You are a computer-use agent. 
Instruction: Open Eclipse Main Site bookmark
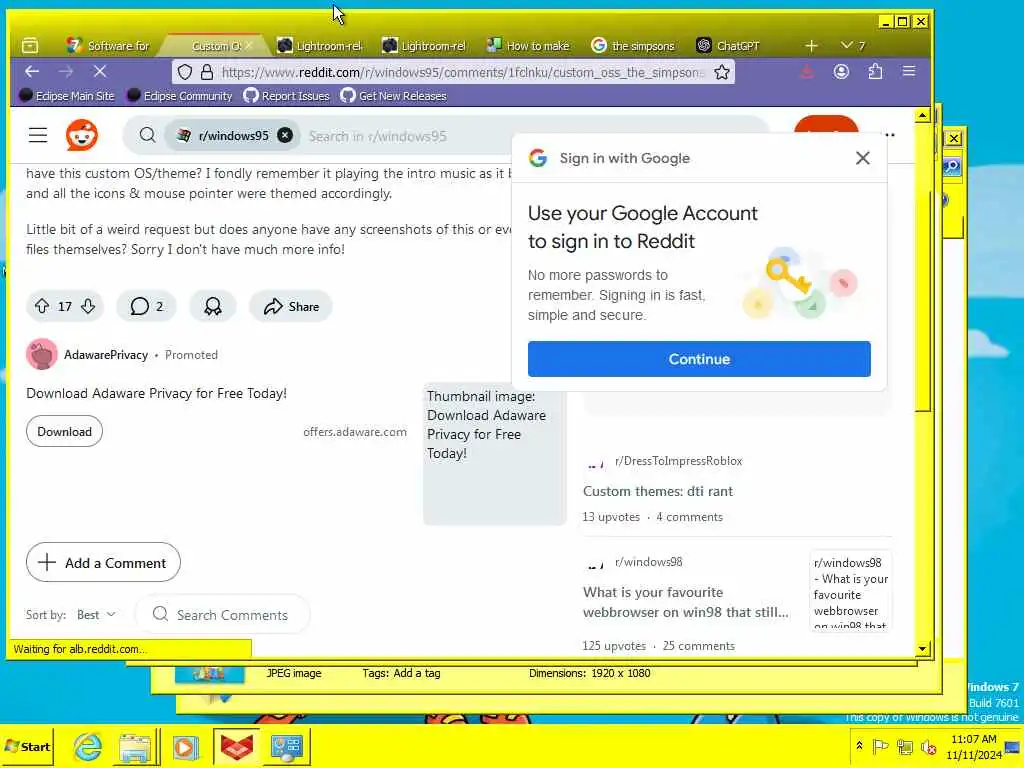67,96
